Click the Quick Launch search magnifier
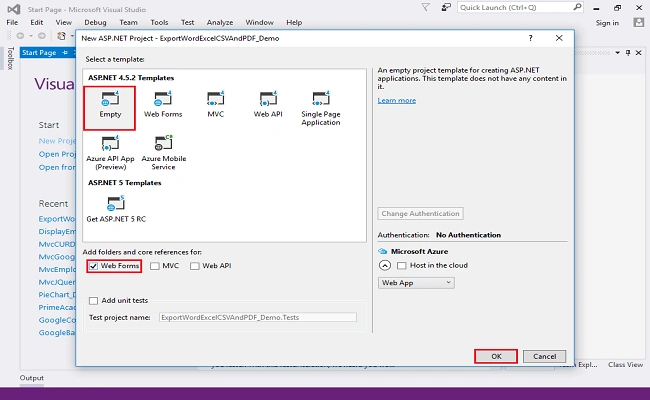Viewport: 650px width, 400px height. (x=577, y=7)
